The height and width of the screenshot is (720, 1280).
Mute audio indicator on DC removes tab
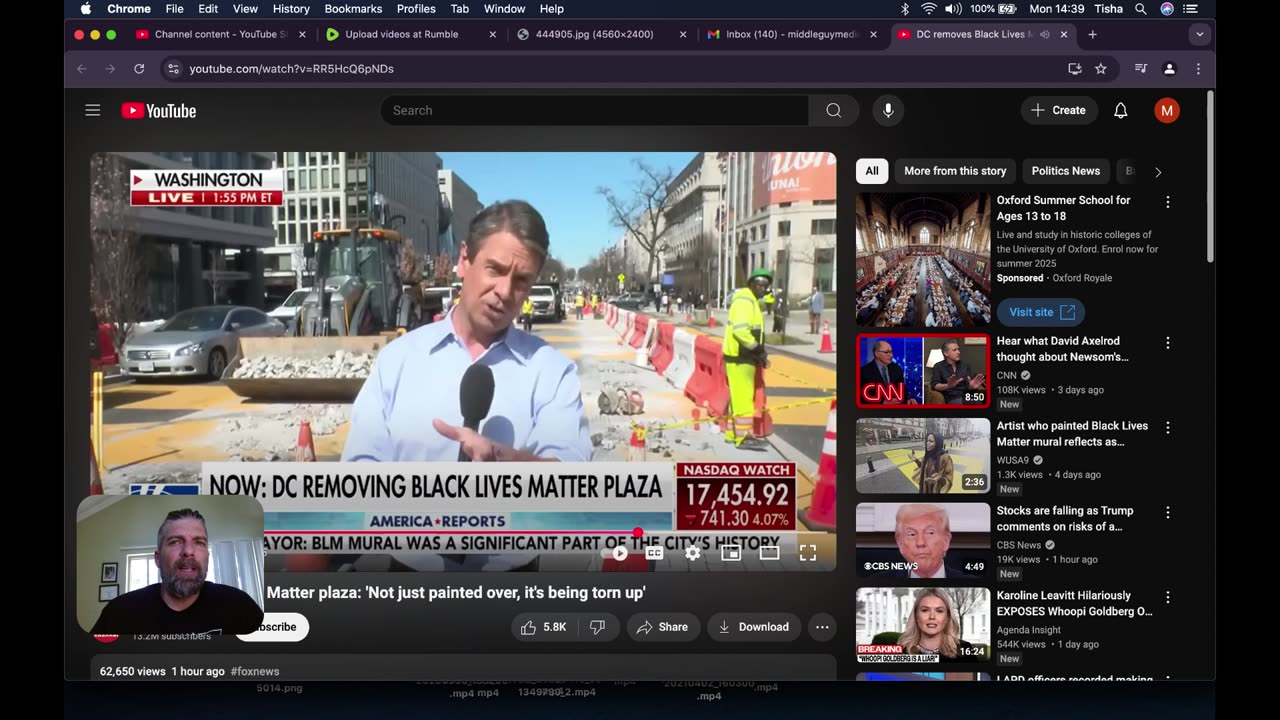click(x=1044, y=34)
